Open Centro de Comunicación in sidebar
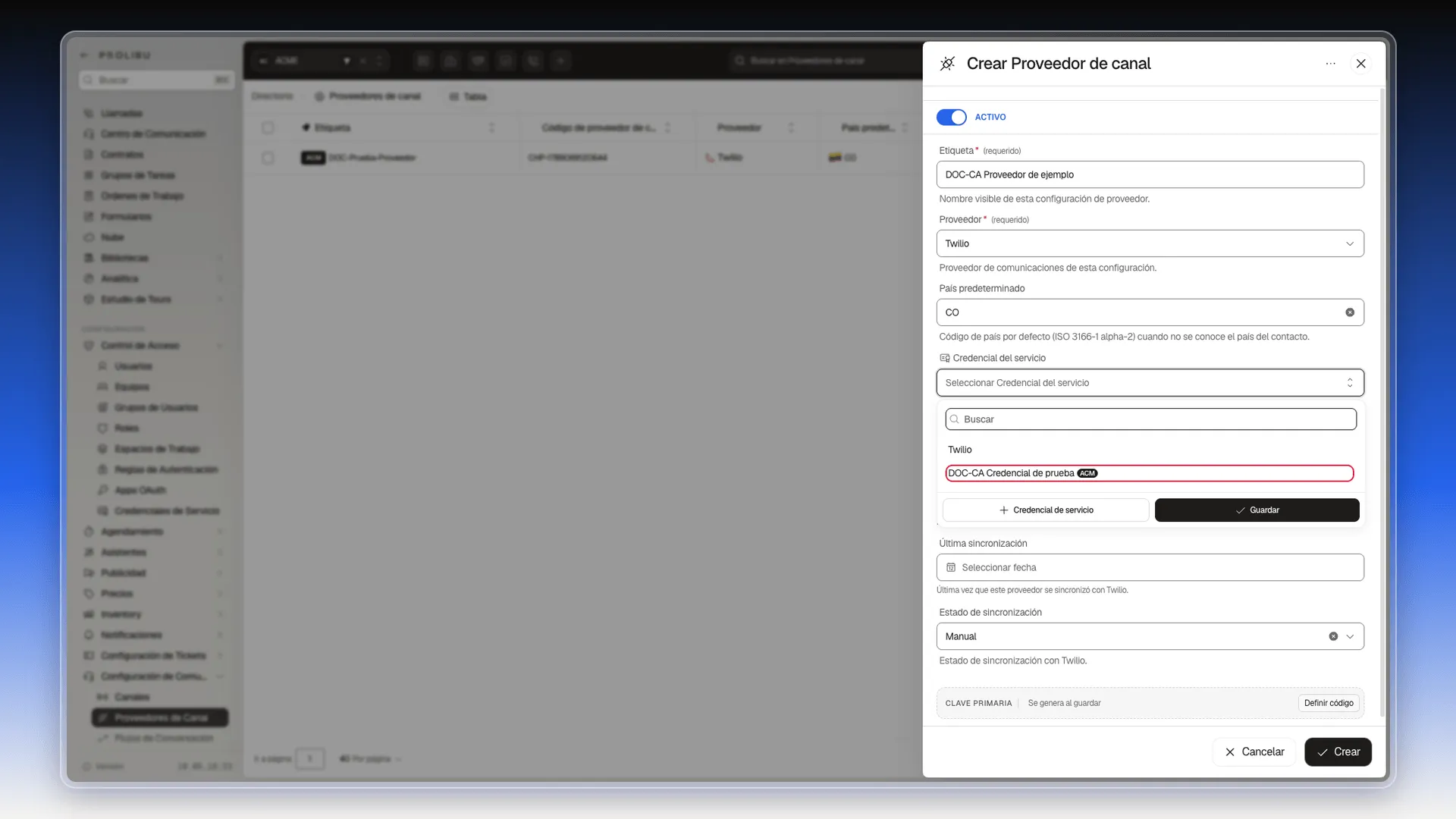 pos(153,134)
